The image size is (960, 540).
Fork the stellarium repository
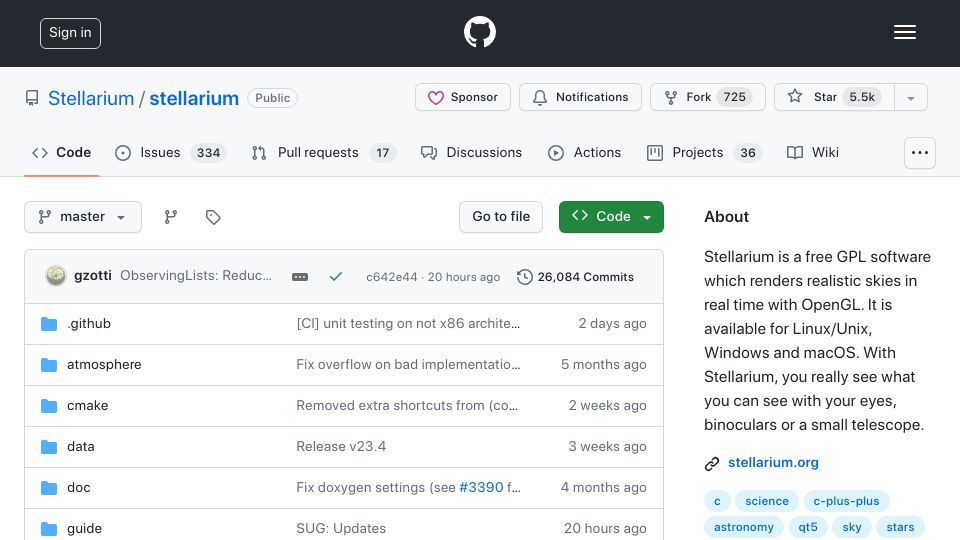[708, 97]
